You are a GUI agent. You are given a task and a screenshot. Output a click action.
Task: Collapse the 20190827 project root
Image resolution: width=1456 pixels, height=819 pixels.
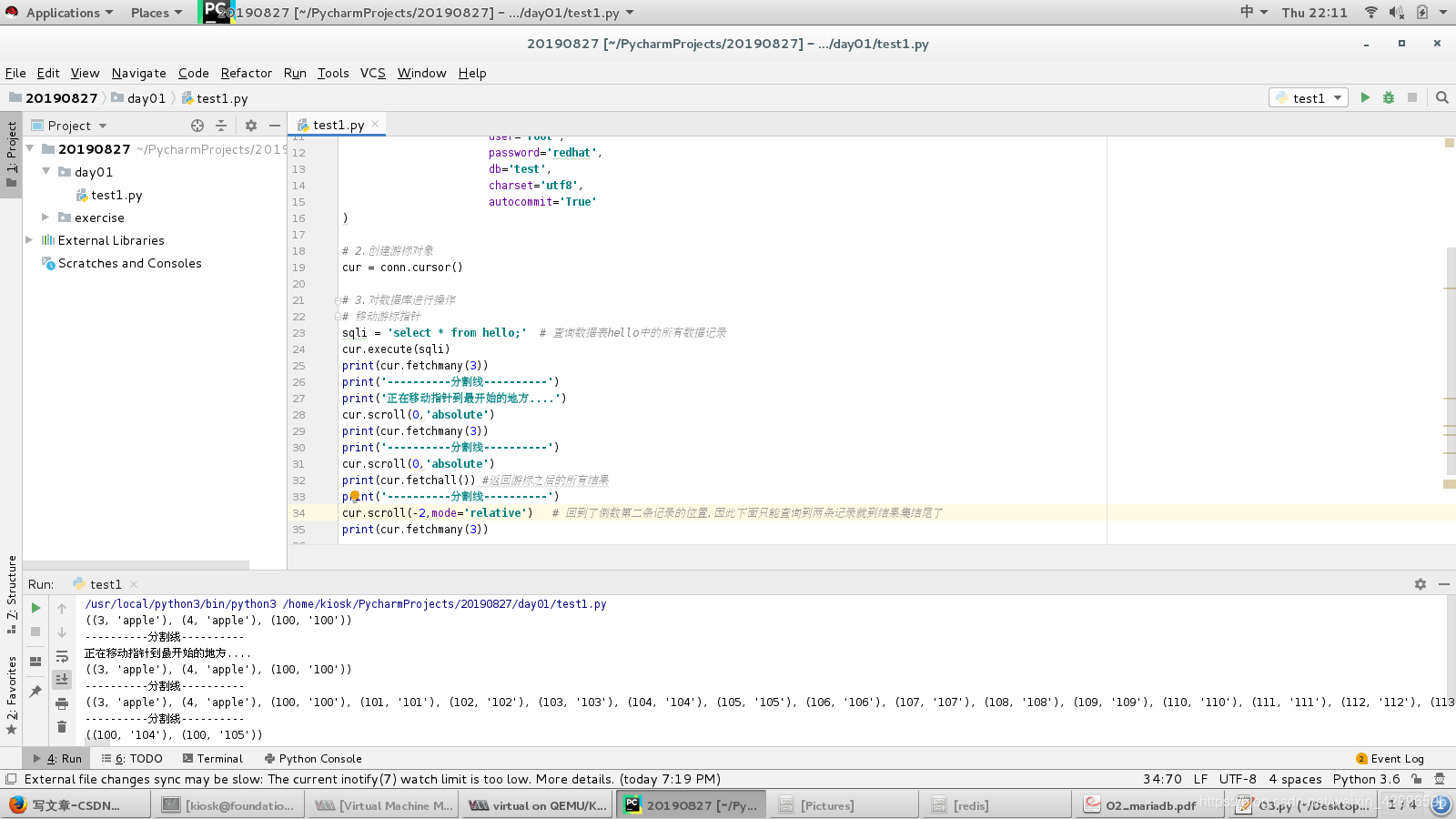tap(30, 148)
